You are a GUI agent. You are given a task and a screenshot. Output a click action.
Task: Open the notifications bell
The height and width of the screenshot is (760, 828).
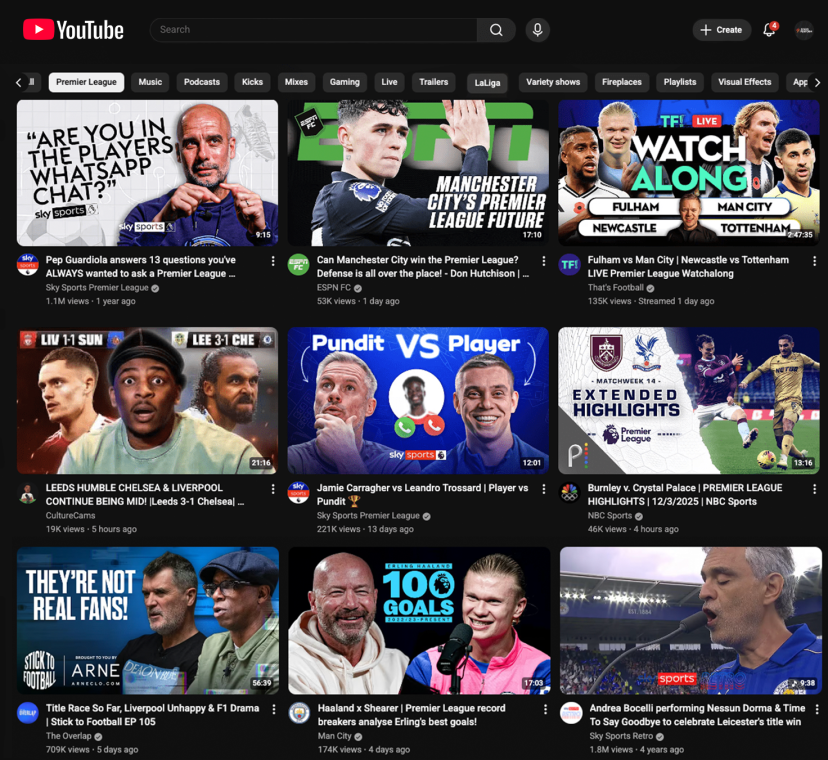pyautogui.click(x=769, y=30)
